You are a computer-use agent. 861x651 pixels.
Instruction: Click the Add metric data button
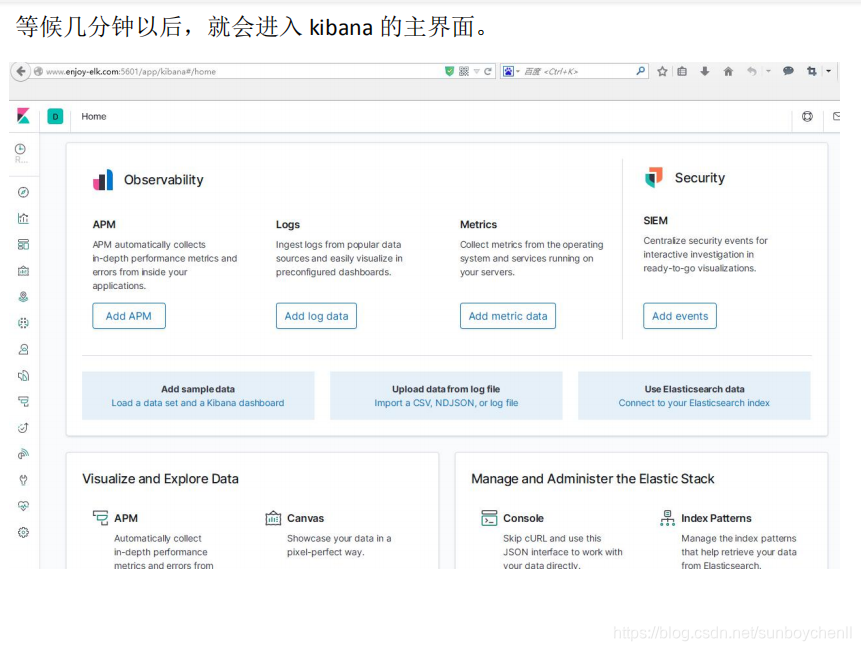pos(508,316)
